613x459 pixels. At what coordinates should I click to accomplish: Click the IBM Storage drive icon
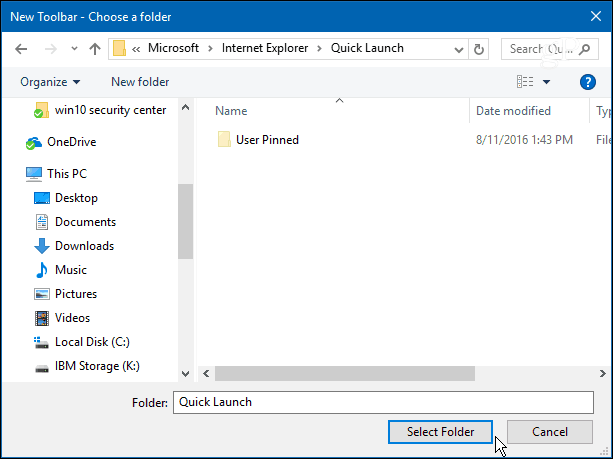click(41, 368)
